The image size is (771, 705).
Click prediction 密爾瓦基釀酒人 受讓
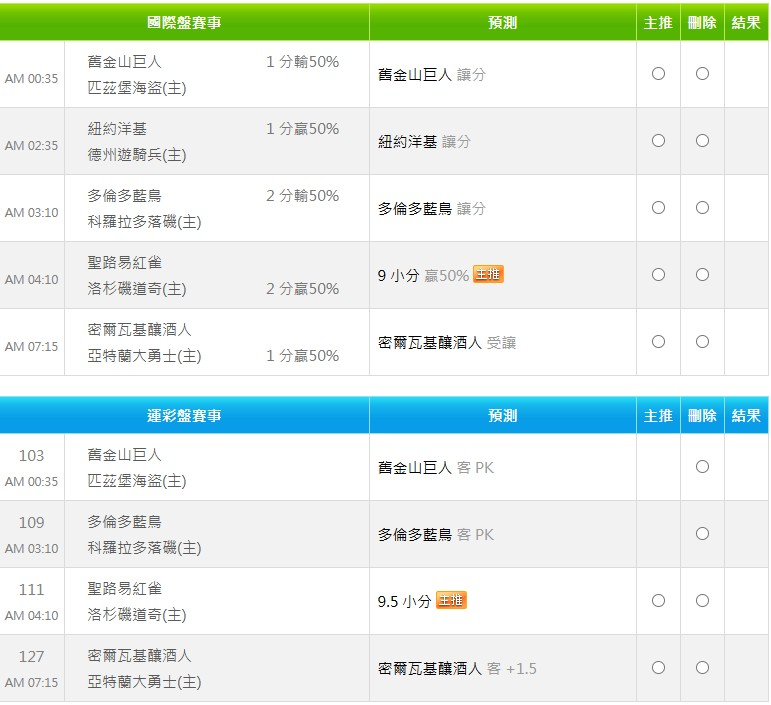click(447, 342)
